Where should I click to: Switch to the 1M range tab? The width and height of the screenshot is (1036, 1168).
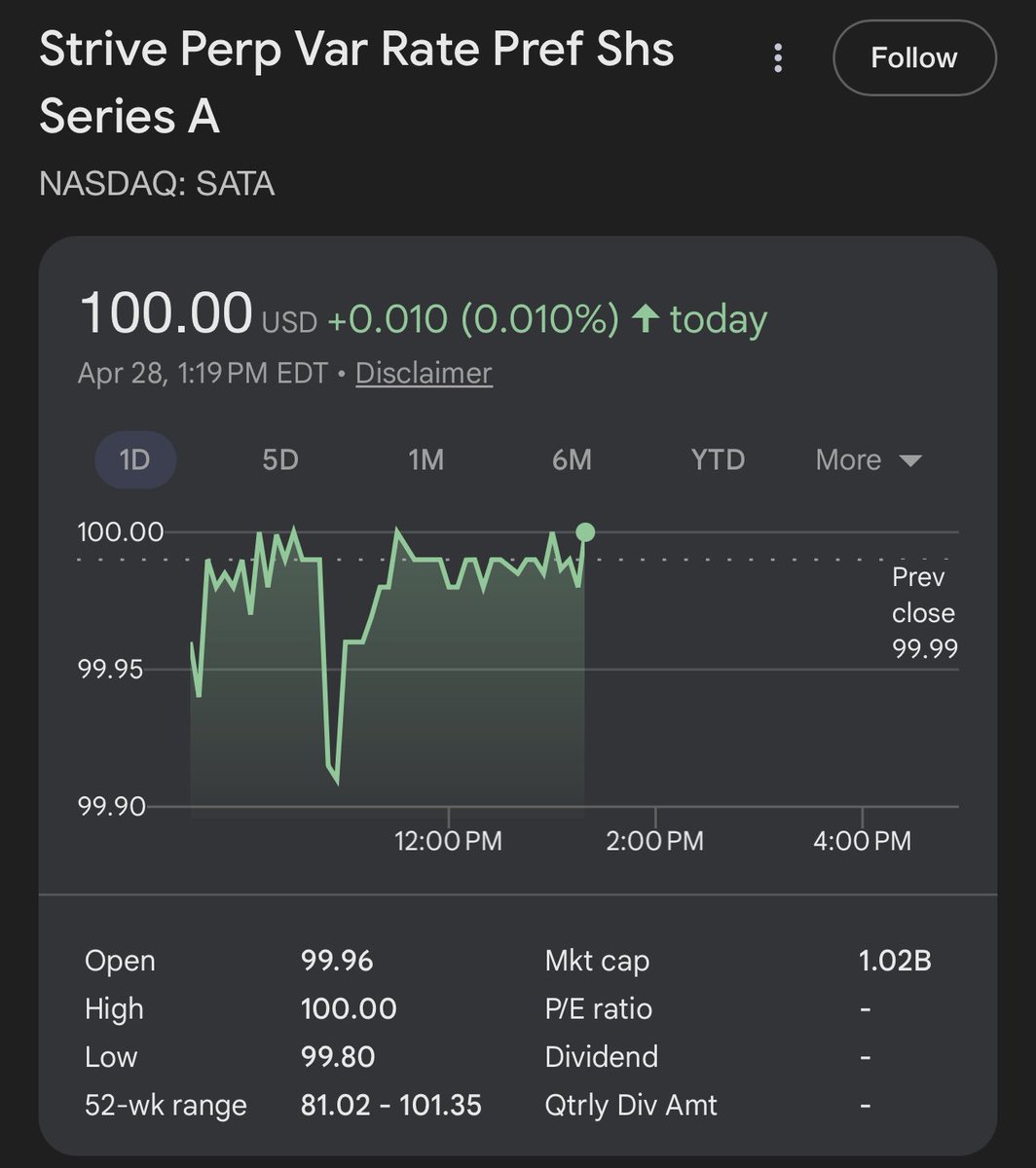tap(425, 459)
